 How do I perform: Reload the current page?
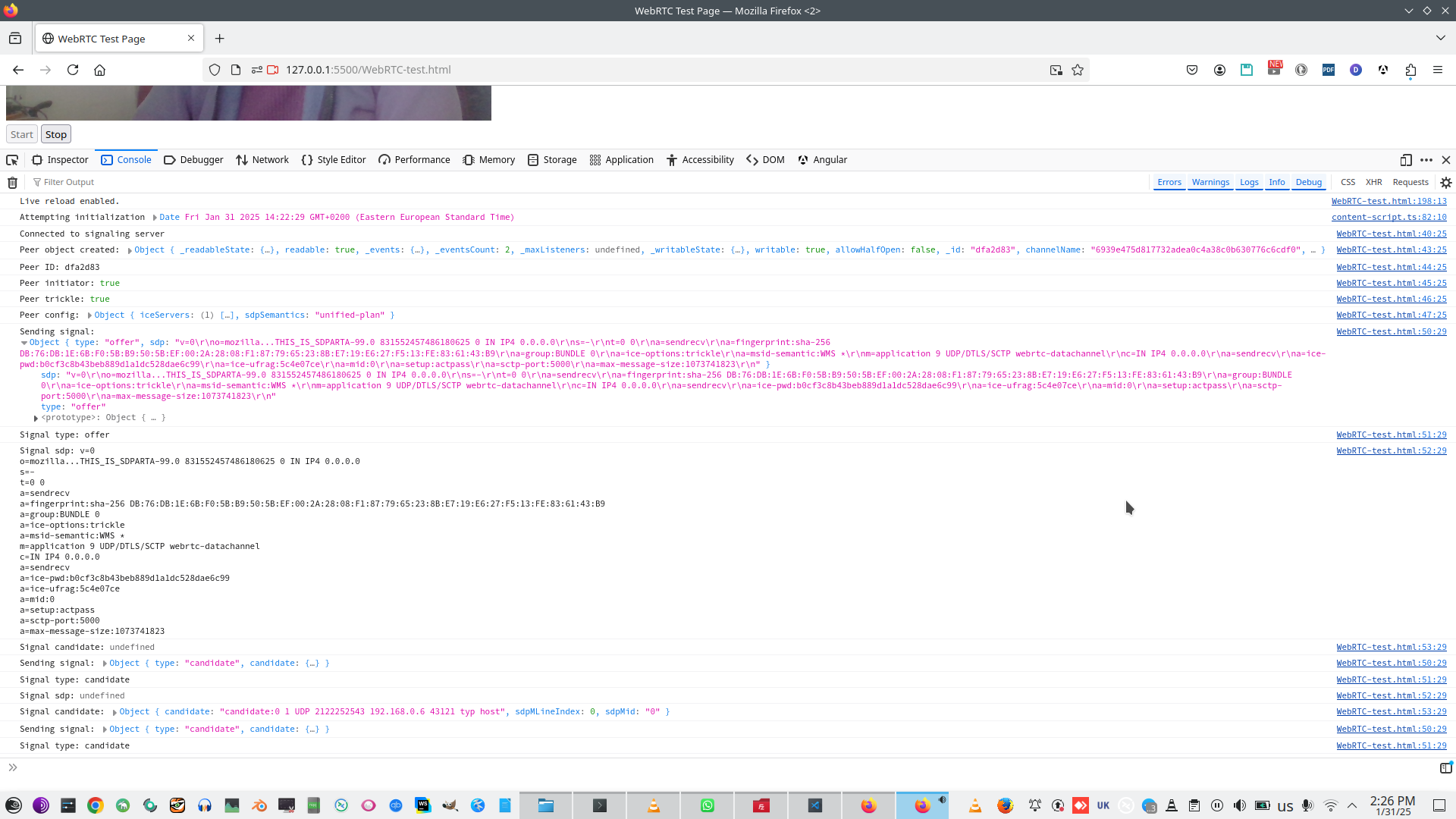pos(73,70)
